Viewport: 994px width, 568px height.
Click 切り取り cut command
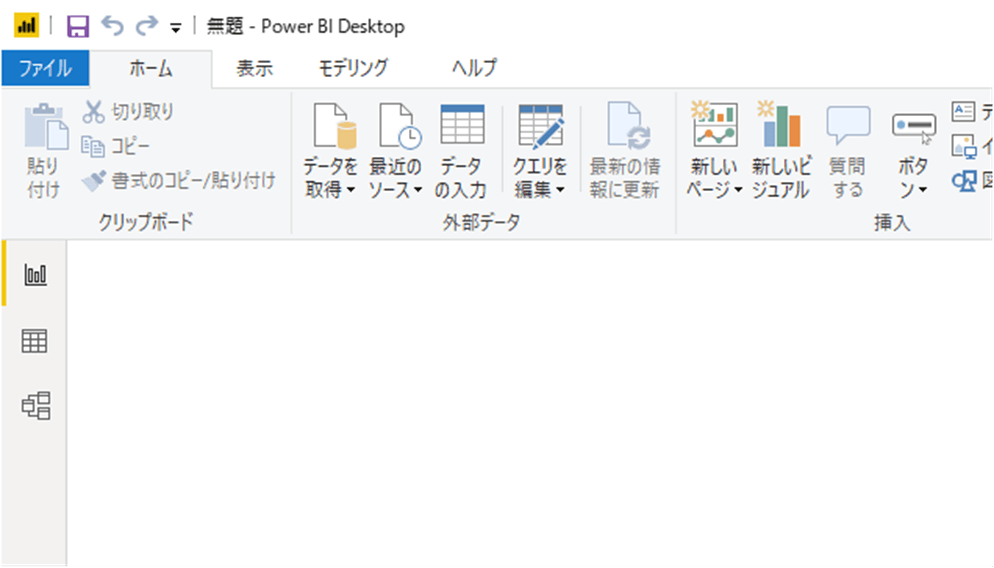[128, 112]
